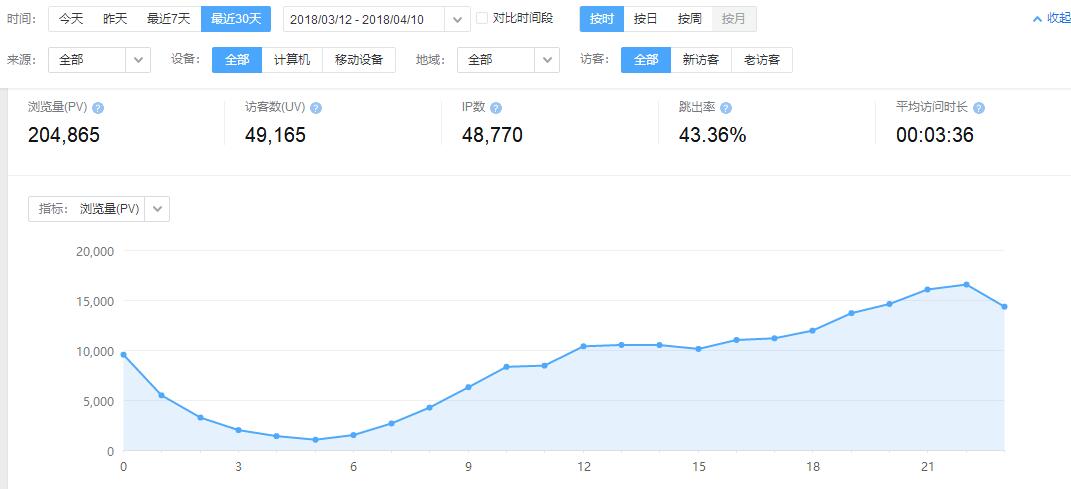Filter devices by 计算机
The image size is (1071, 489).
(292, 60)
